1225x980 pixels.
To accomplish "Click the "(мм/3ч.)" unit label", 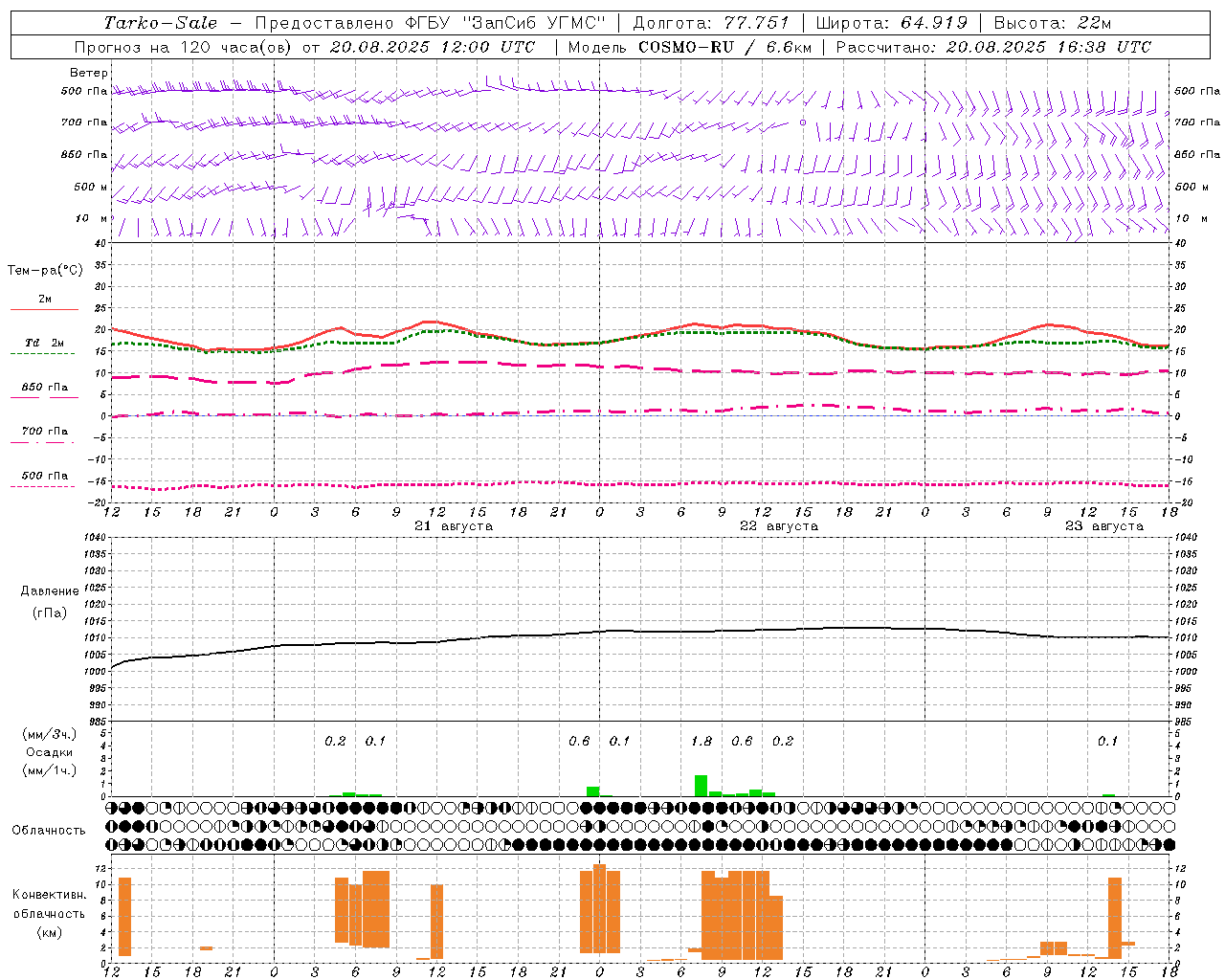I will 50,734.
